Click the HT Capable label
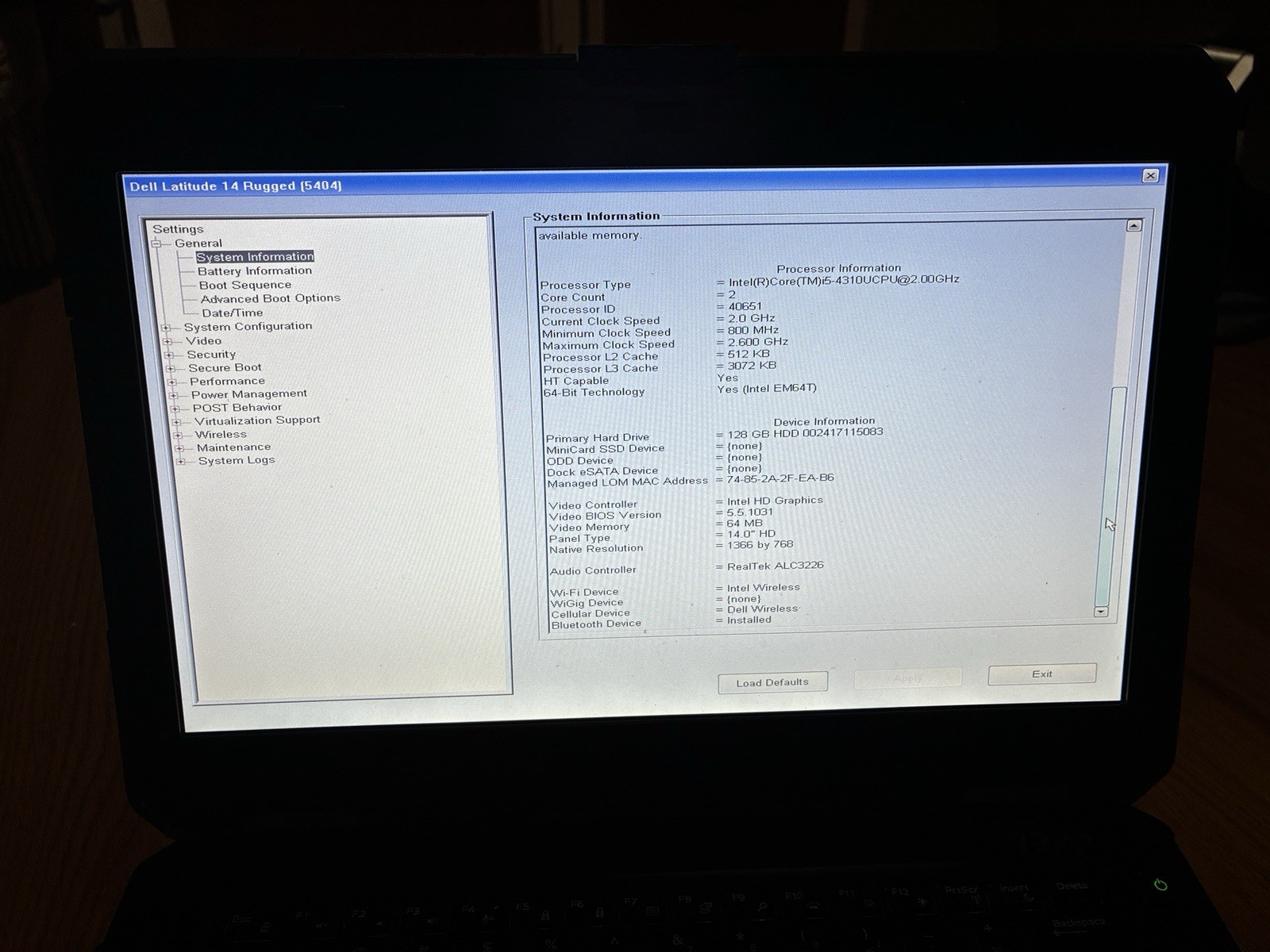This screenshot has height=952, width=1270. tap(576, 381)
